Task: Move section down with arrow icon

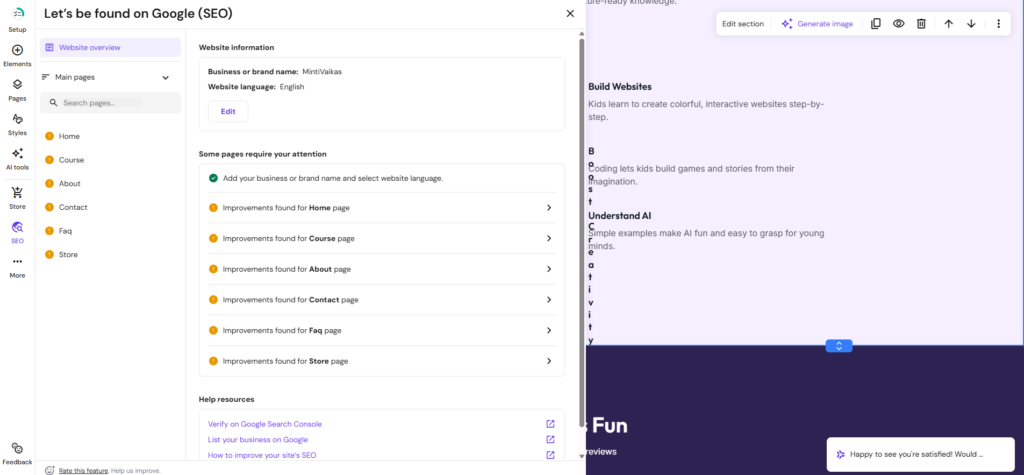Action: tap(971, 24)
